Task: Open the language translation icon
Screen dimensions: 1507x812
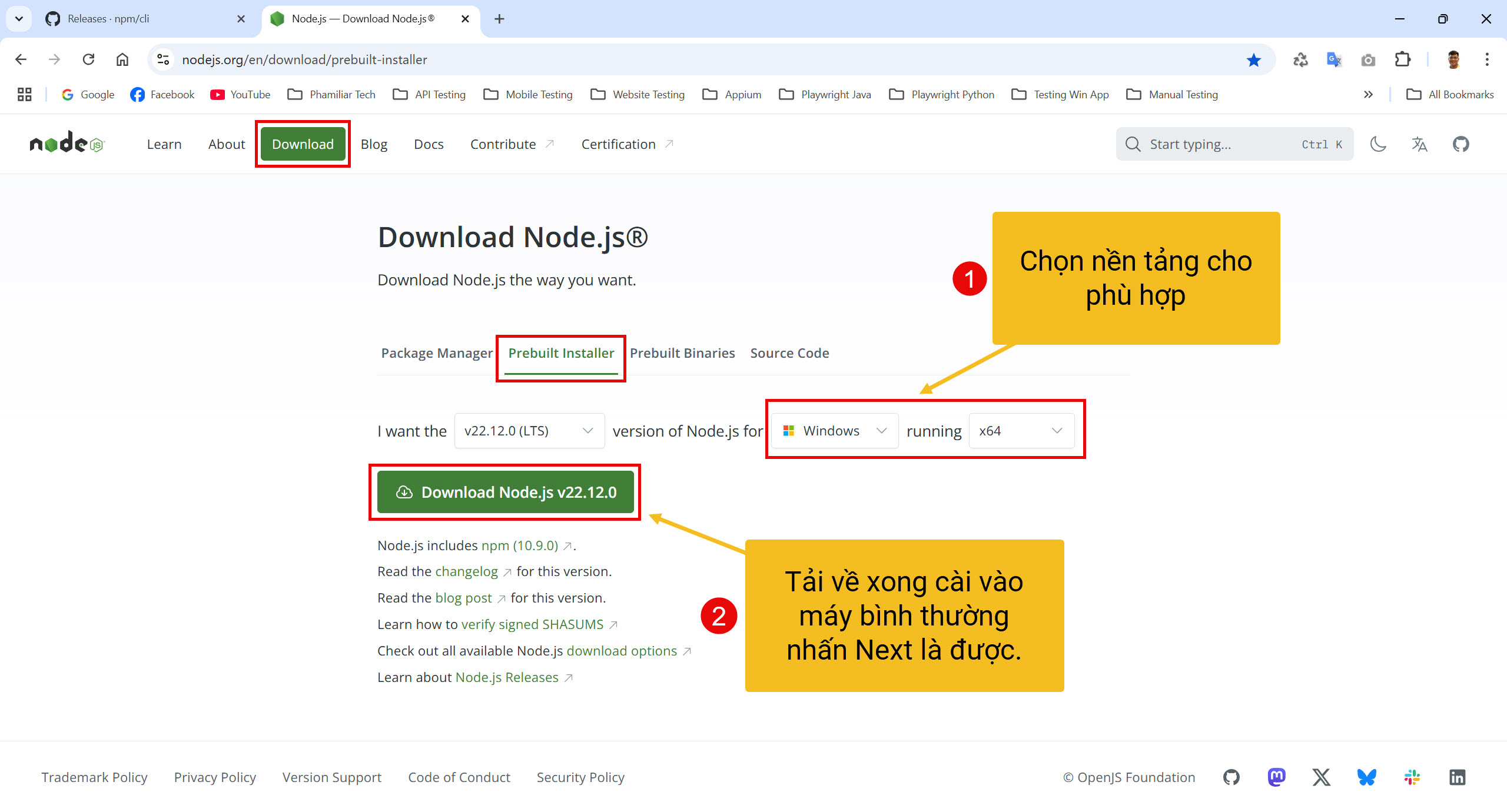Action: pos(1419,144)
